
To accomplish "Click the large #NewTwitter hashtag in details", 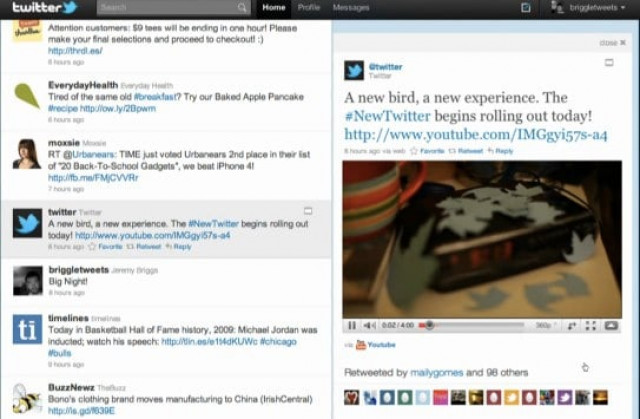I will pyautogui.click(x=387, y=116).
